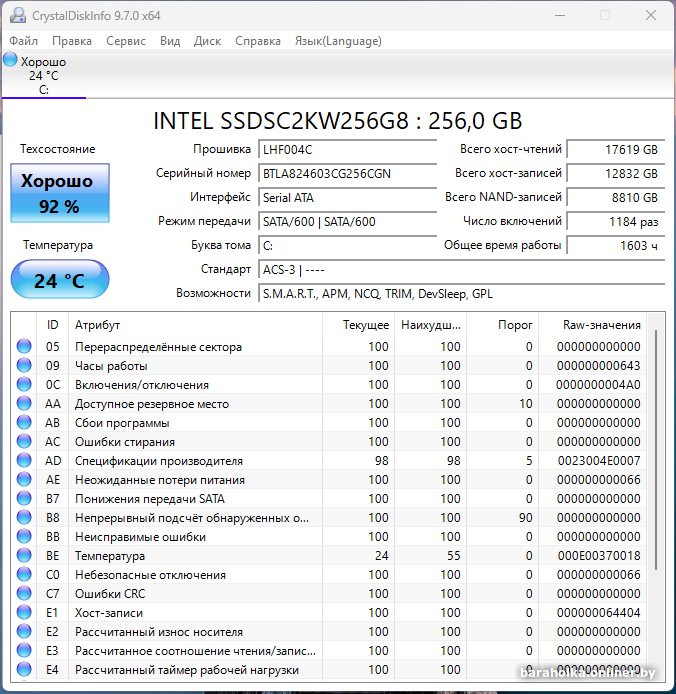Viewport: 676px width, 694px height.
Task: Click status orb for AD Спецификации производителя
Action: (24, 460)
